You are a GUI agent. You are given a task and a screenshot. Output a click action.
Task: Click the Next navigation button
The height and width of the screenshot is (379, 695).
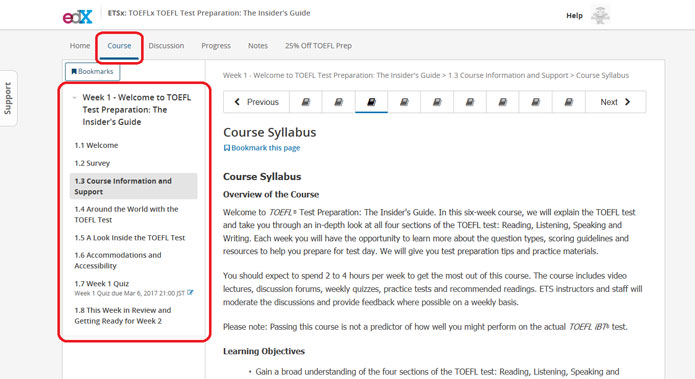tap(615, 102)
